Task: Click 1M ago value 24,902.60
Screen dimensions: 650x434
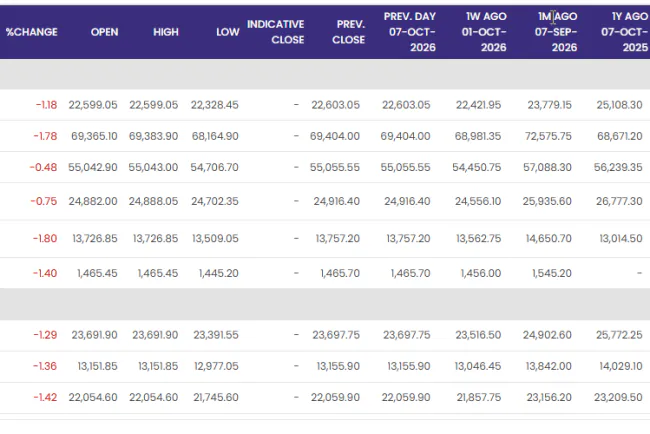Action: coord(547,335)
